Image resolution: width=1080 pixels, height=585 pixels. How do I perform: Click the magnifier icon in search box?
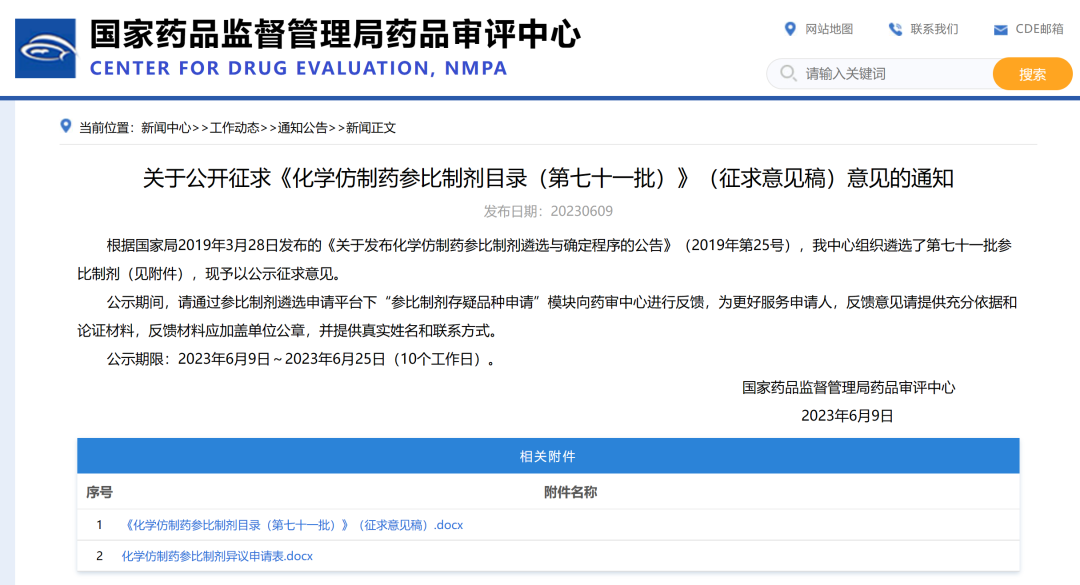tap(788, 73)
